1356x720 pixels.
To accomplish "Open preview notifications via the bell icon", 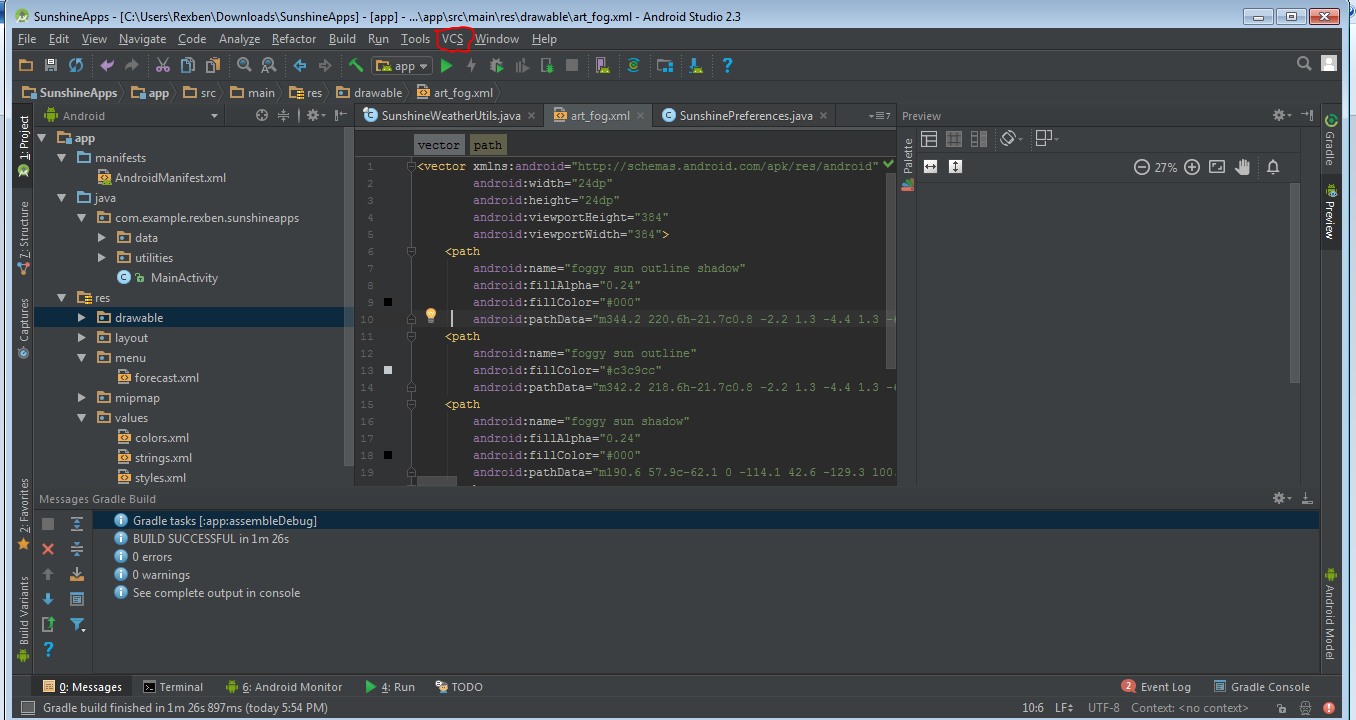I will click(x=1272, y=167).
